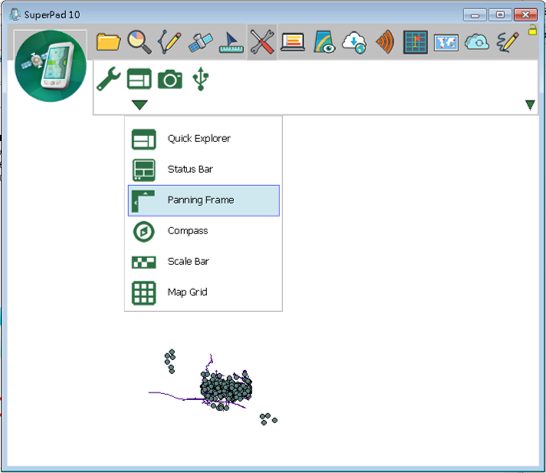Select the pencil edit vertices tool
The width and height of the screenshot is (546, 473).
pyautogui.click(x=170, y=42)
